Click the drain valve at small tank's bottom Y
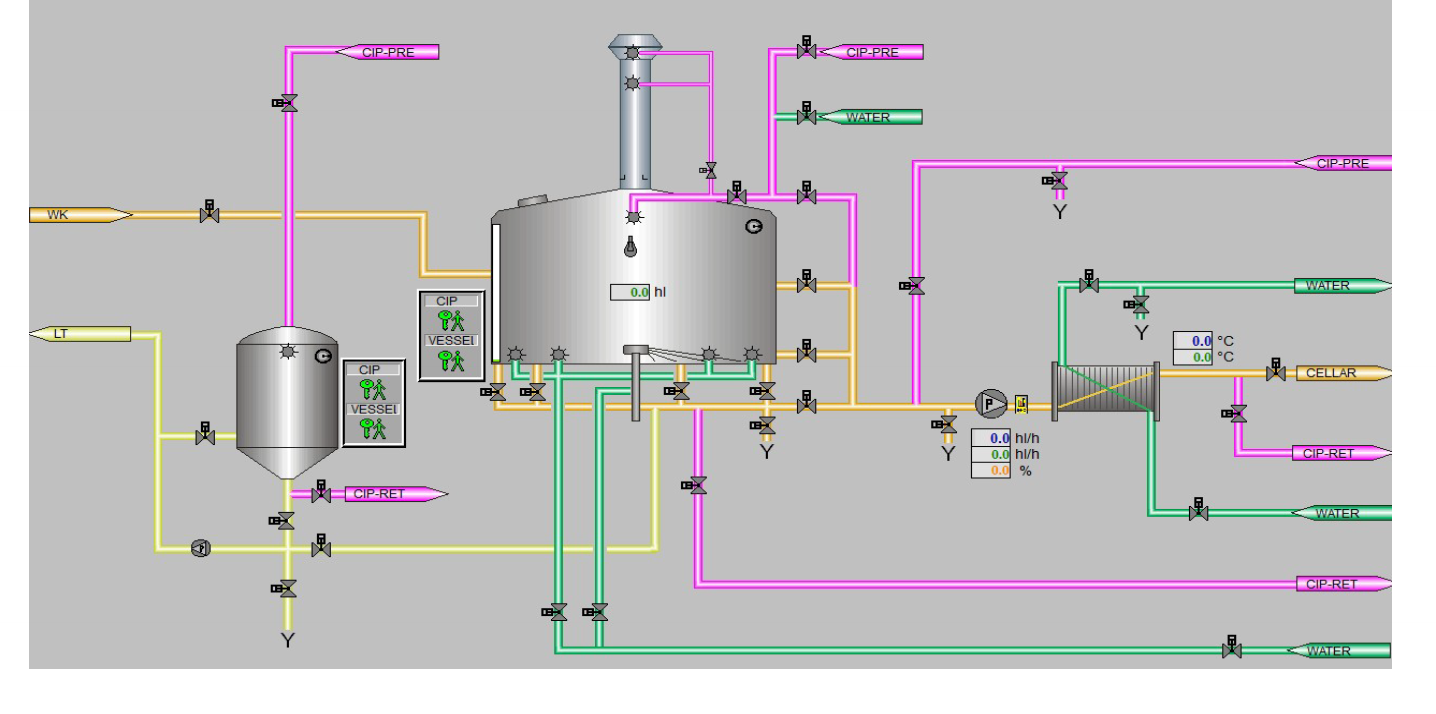Screen dimensions: 1436x714 (284, 589)
